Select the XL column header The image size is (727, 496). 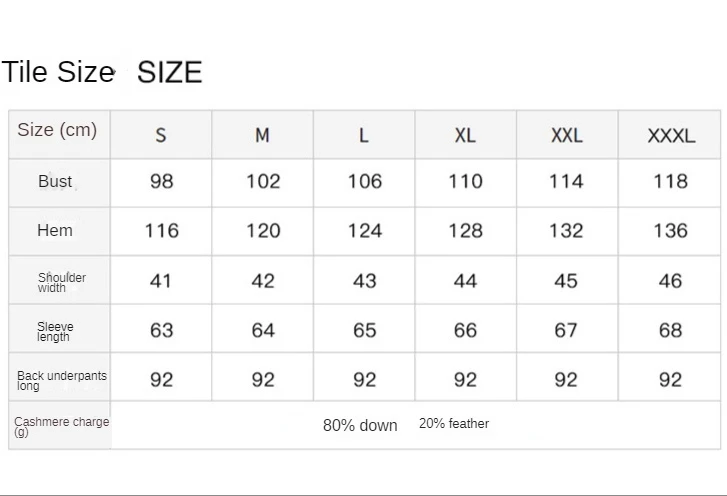(465, 135)
